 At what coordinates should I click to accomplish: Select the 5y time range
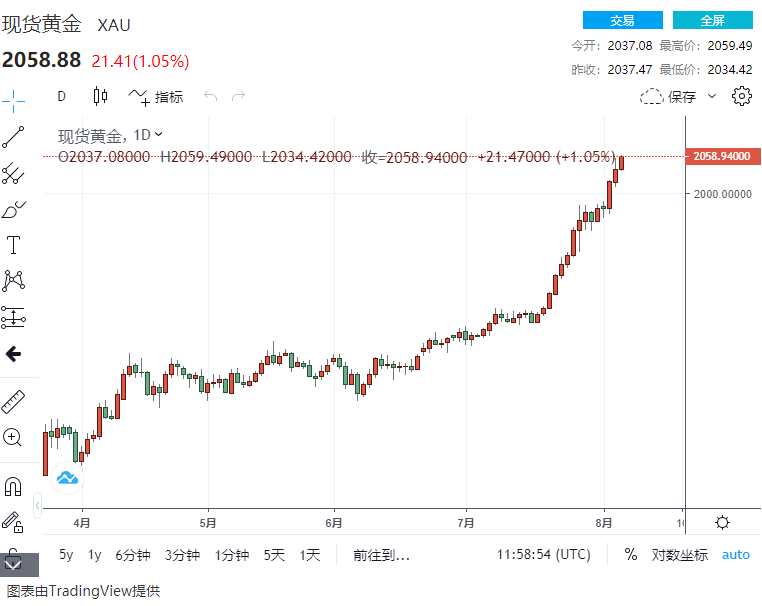pyautogui.click(x=66, y=554)
